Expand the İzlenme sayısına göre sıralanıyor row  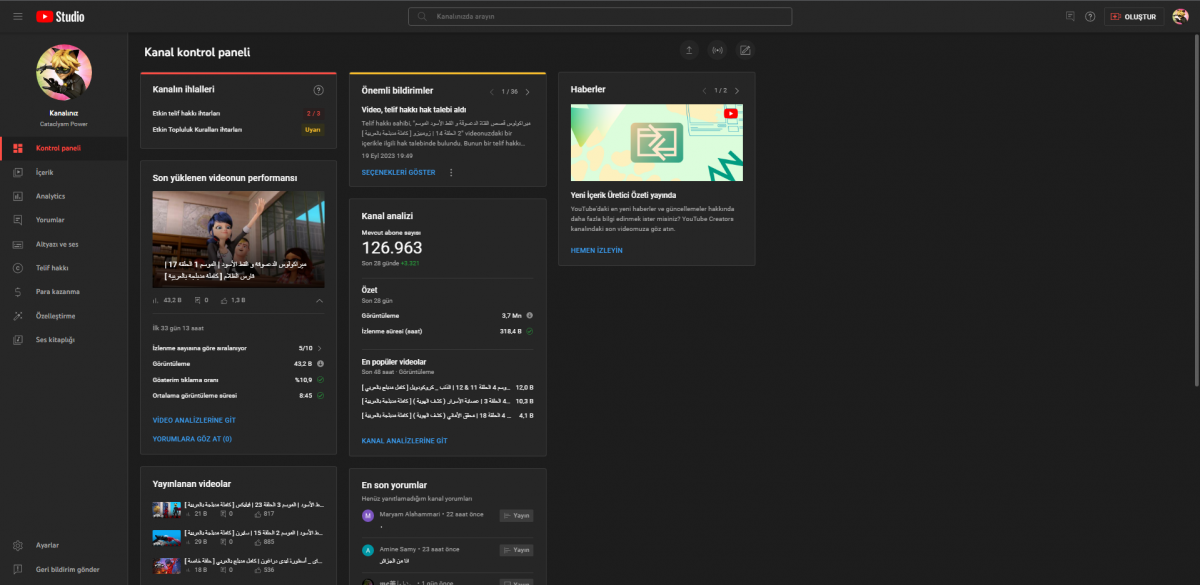coord(238,348)
